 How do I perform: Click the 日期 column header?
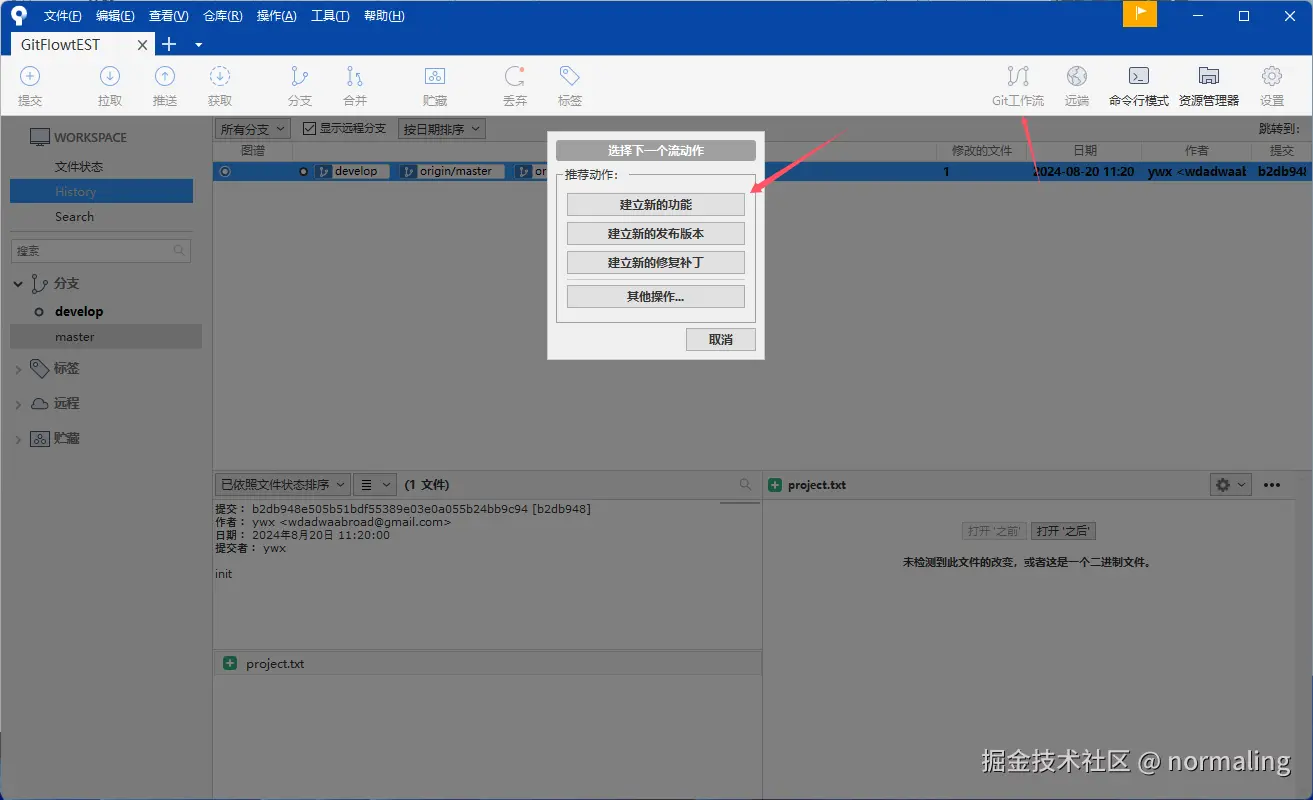[x=1085, y=150]
